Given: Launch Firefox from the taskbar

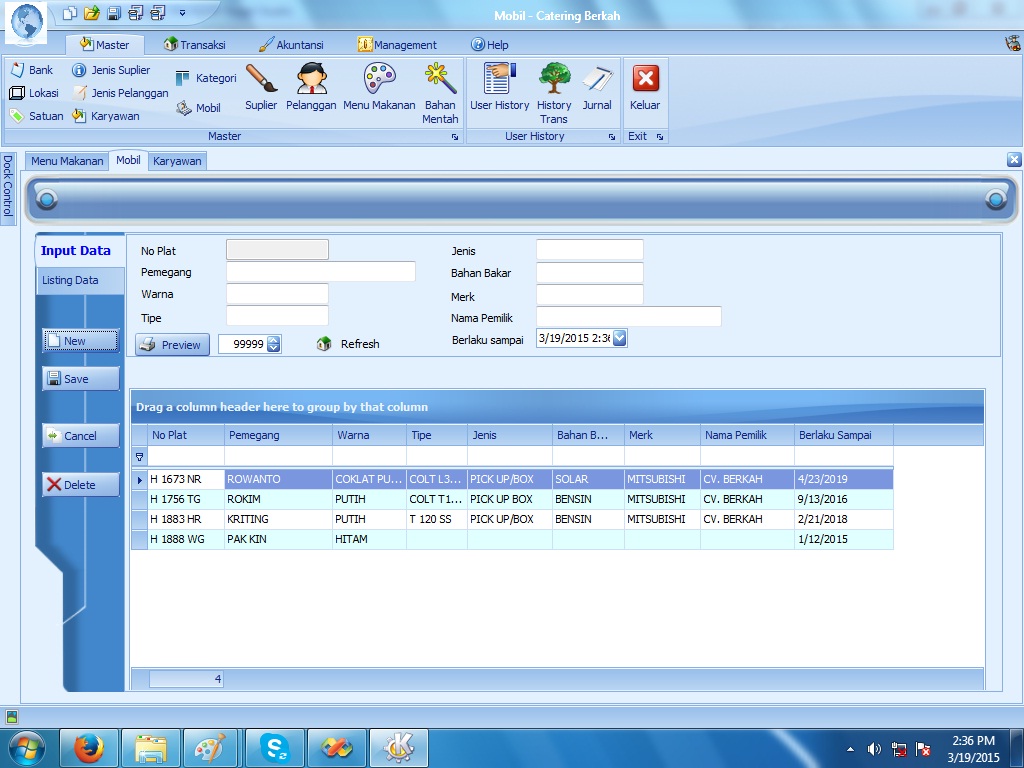Looking at the screenshot, I should click(90, 747).
